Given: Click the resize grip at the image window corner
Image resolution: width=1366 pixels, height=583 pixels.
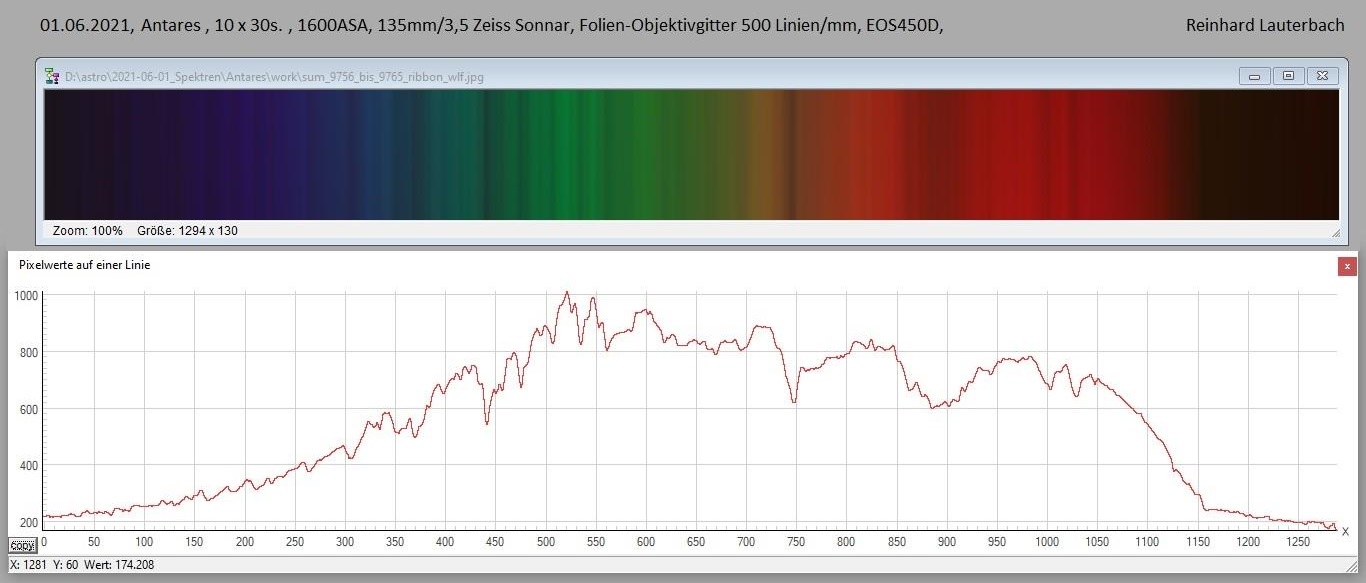Looking at the screenshot, I should coord(1335,232).
